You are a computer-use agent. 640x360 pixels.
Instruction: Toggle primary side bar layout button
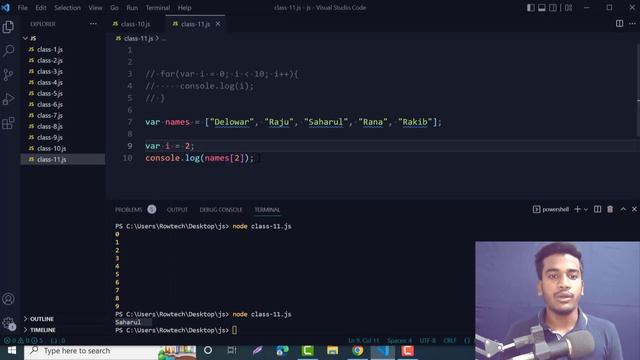(x=531, y=8)
